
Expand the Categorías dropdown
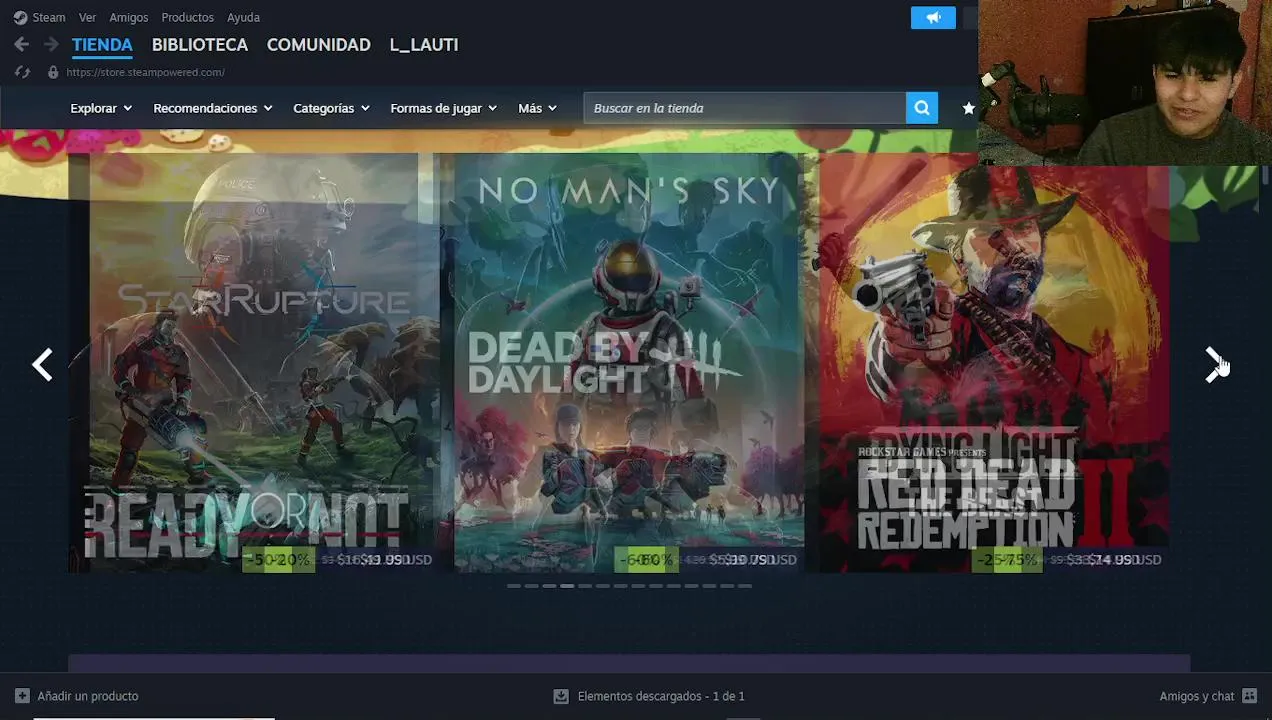pyautogui.click(x=331, y=108)
